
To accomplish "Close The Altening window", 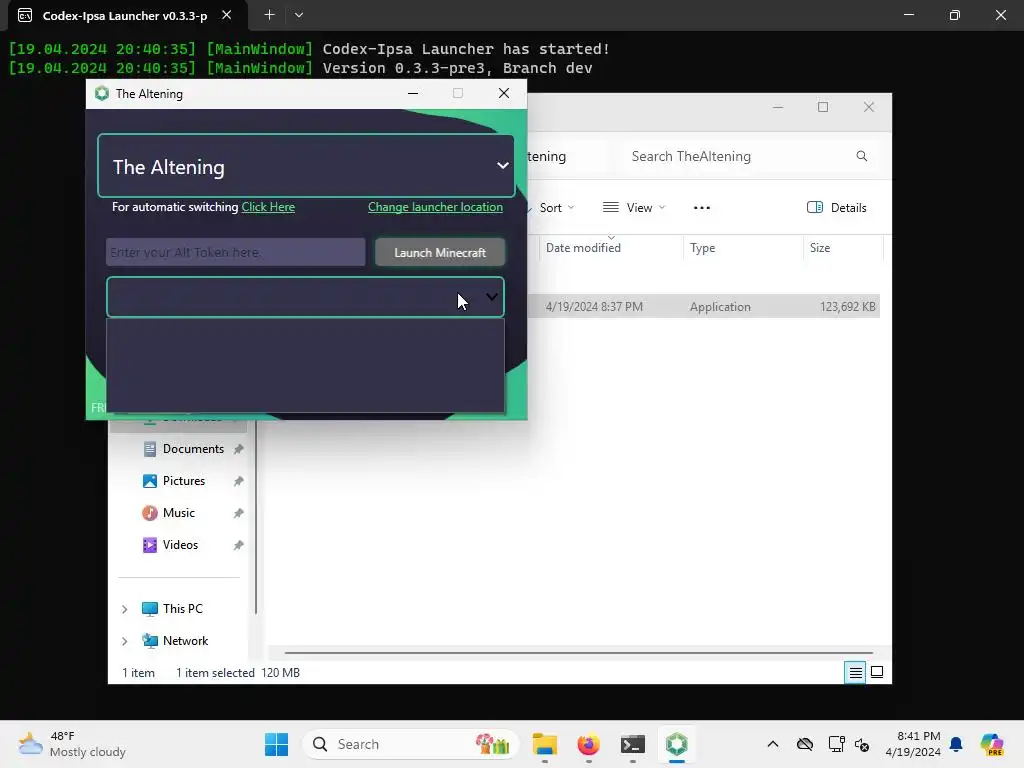I will point(504,93).
